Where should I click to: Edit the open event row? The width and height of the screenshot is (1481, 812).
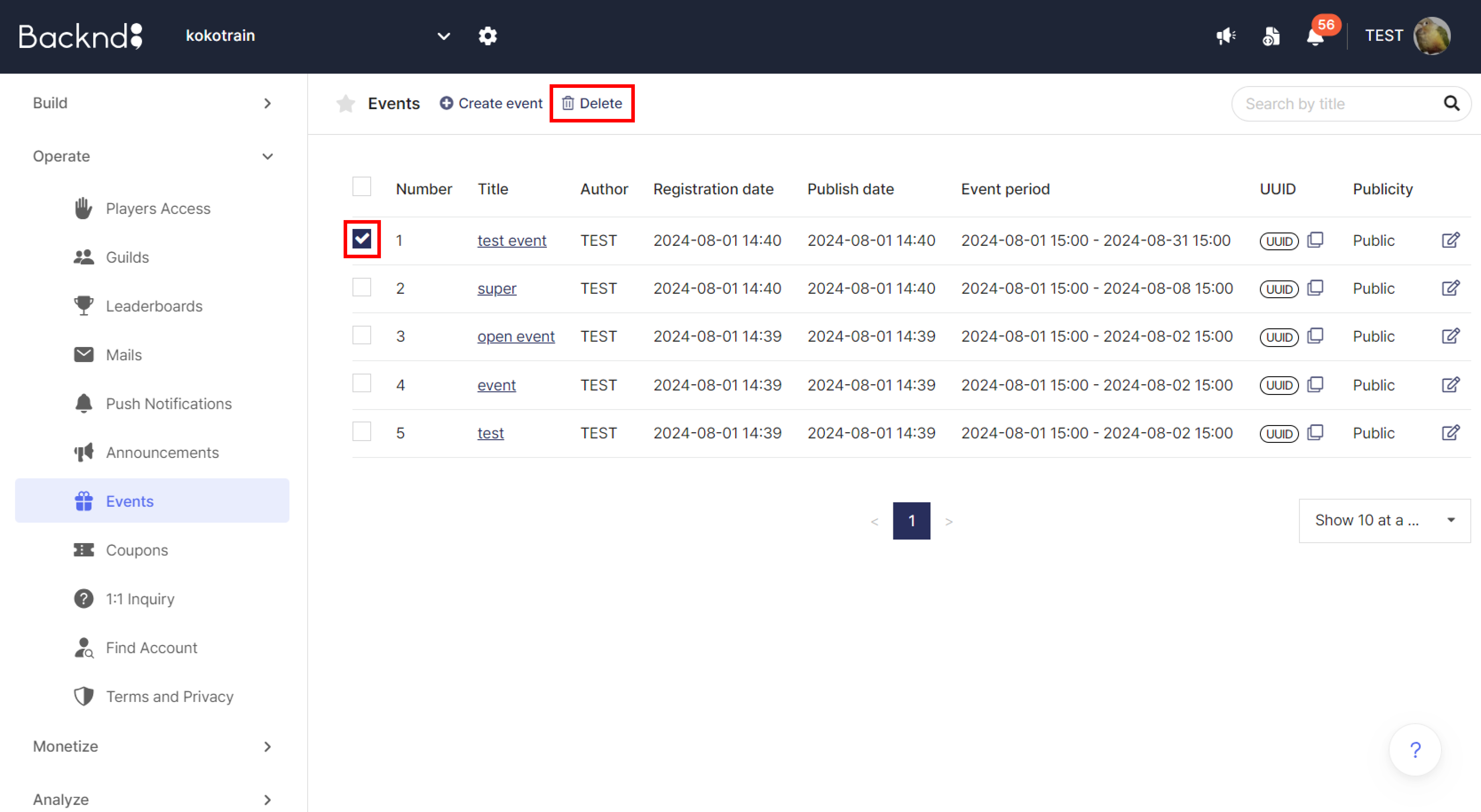[1451, 336]
